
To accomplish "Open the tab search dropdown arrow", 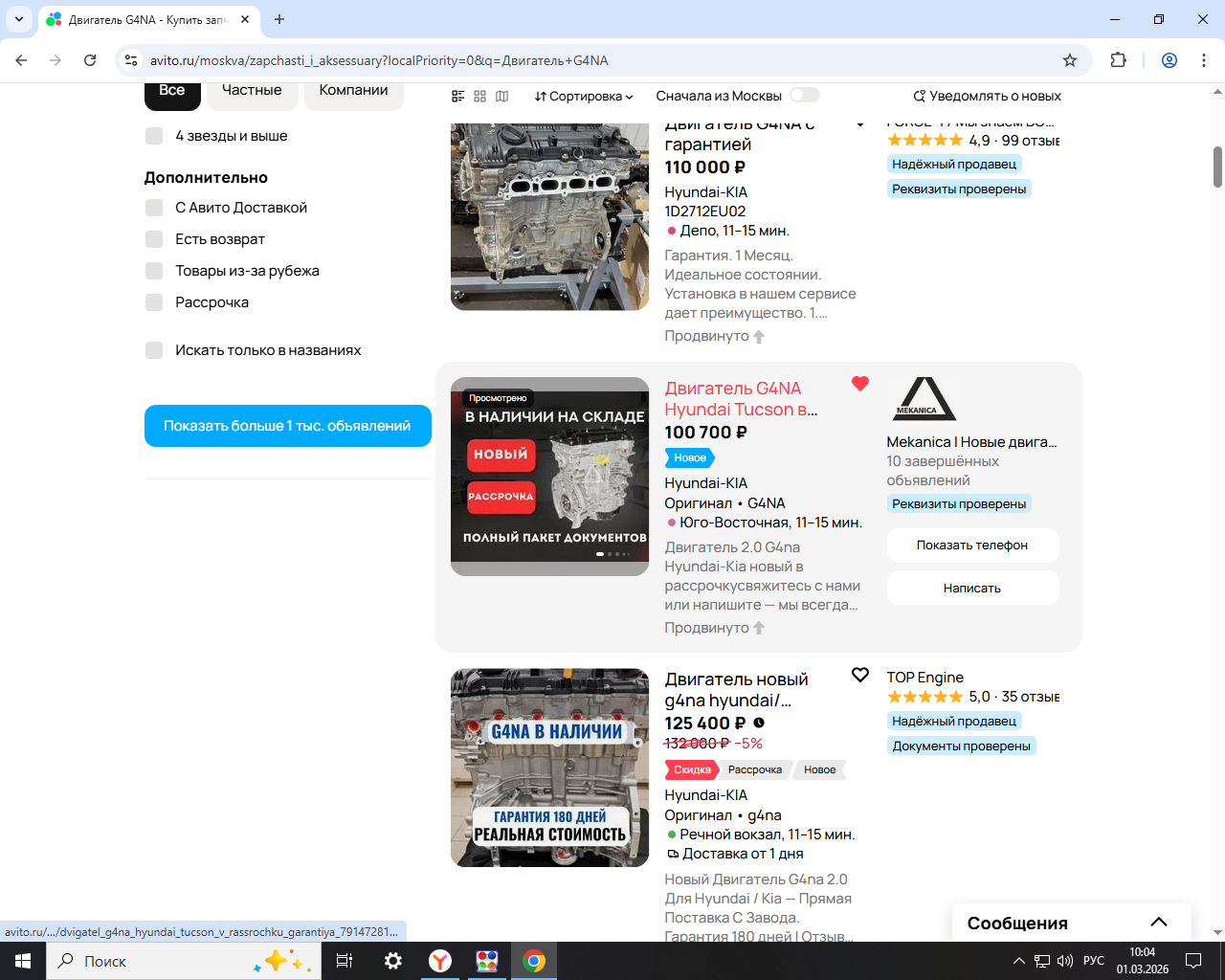I will (x=19, y=19).
